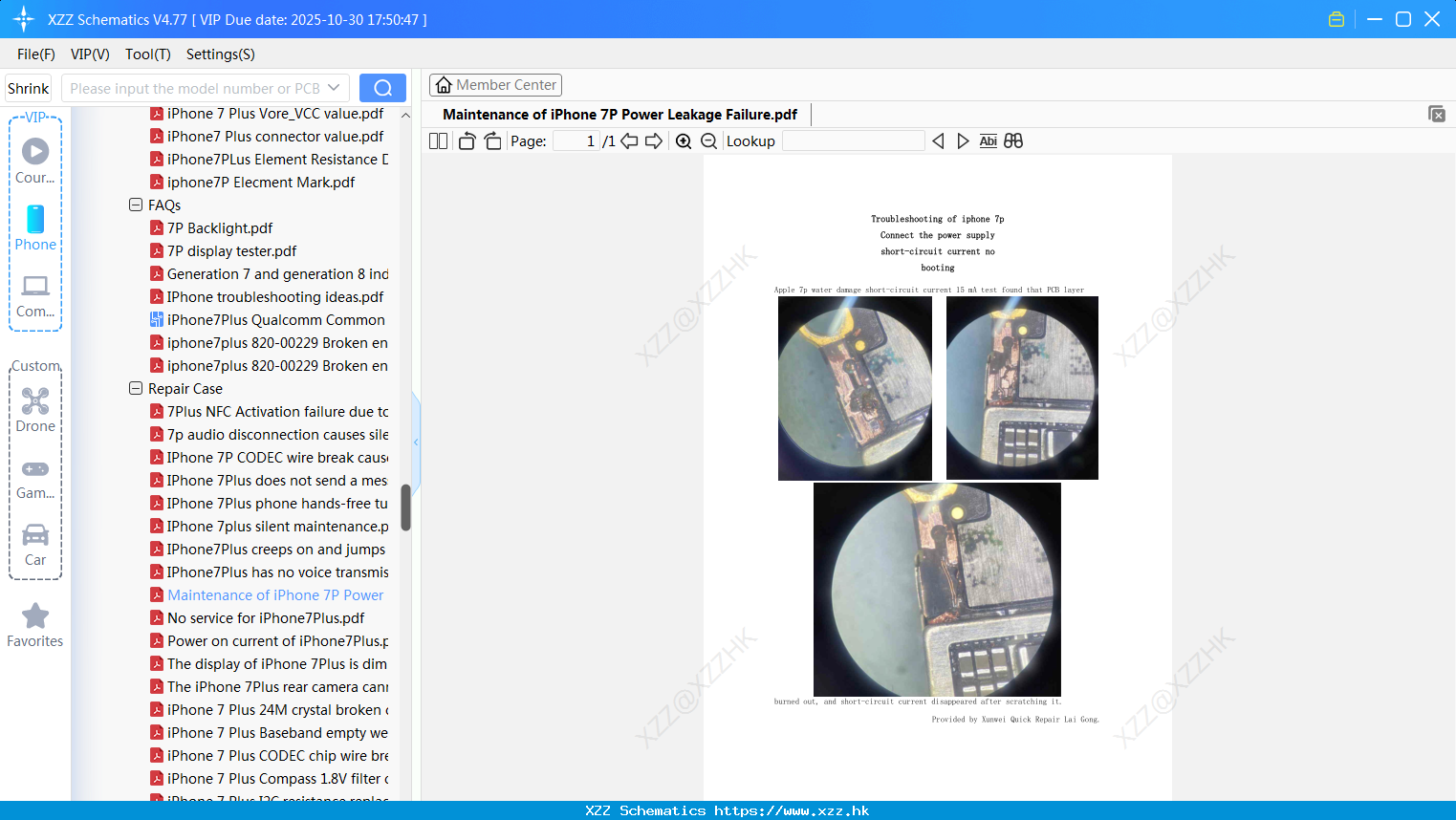Toggle the Abl text match option
This screenshot has width=1456, height=820.
989,140
